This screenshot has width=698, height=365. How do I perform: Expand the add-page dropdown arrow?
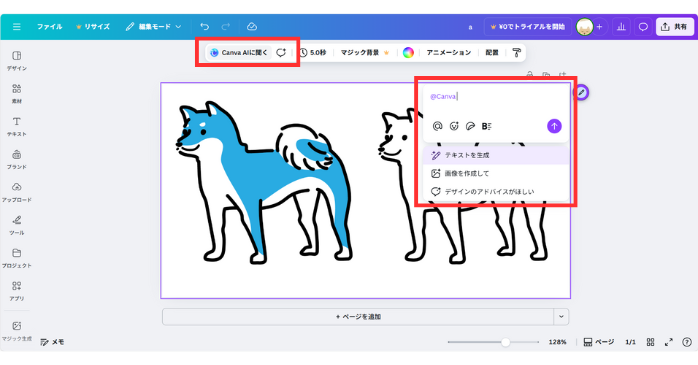561,317
